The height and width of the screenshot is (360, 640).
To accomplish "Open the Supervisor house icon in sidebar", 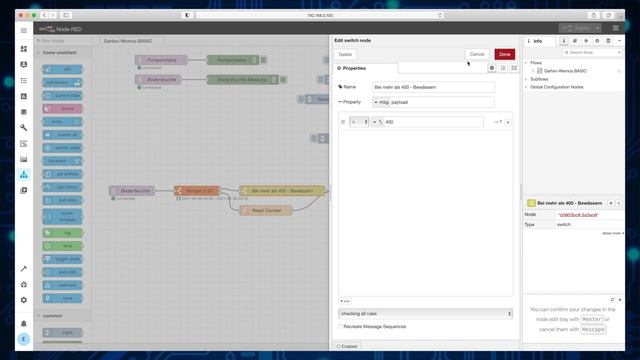I will click(24, 284).
